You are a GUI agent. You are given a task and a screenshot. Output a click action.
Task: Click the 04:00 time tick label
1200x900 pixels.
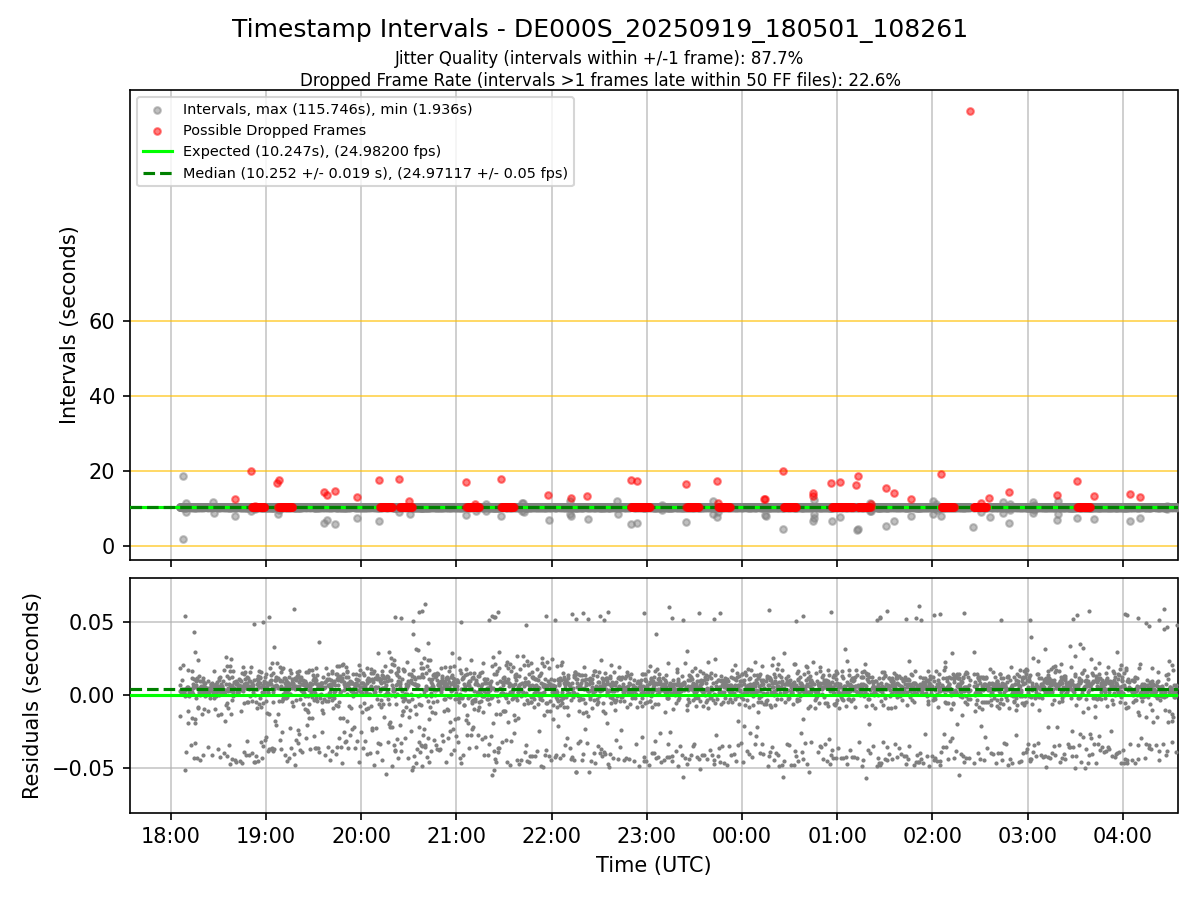pos(1122,835)
